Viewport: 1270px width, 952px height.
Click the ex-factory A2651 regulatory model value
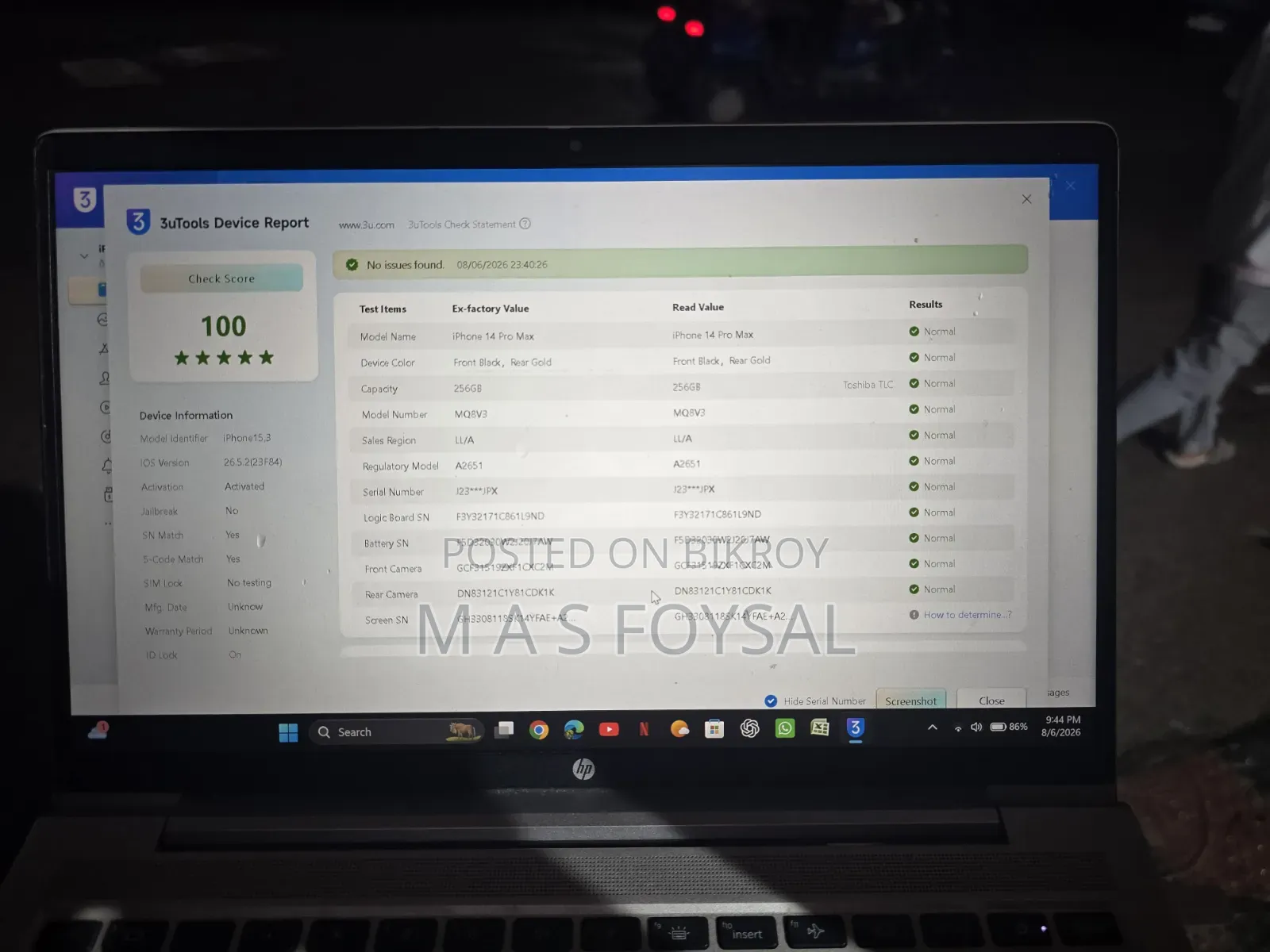[x=469, y=466]
